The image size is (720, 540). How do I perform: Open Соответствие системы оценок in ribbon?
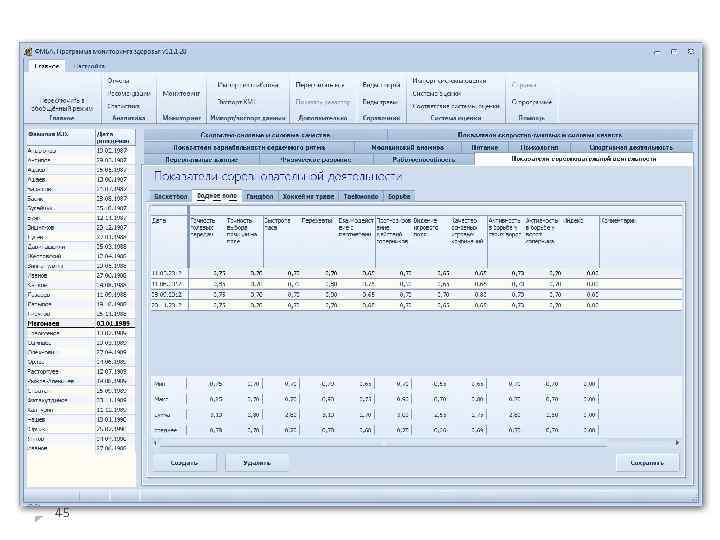(x=456, y=106)
